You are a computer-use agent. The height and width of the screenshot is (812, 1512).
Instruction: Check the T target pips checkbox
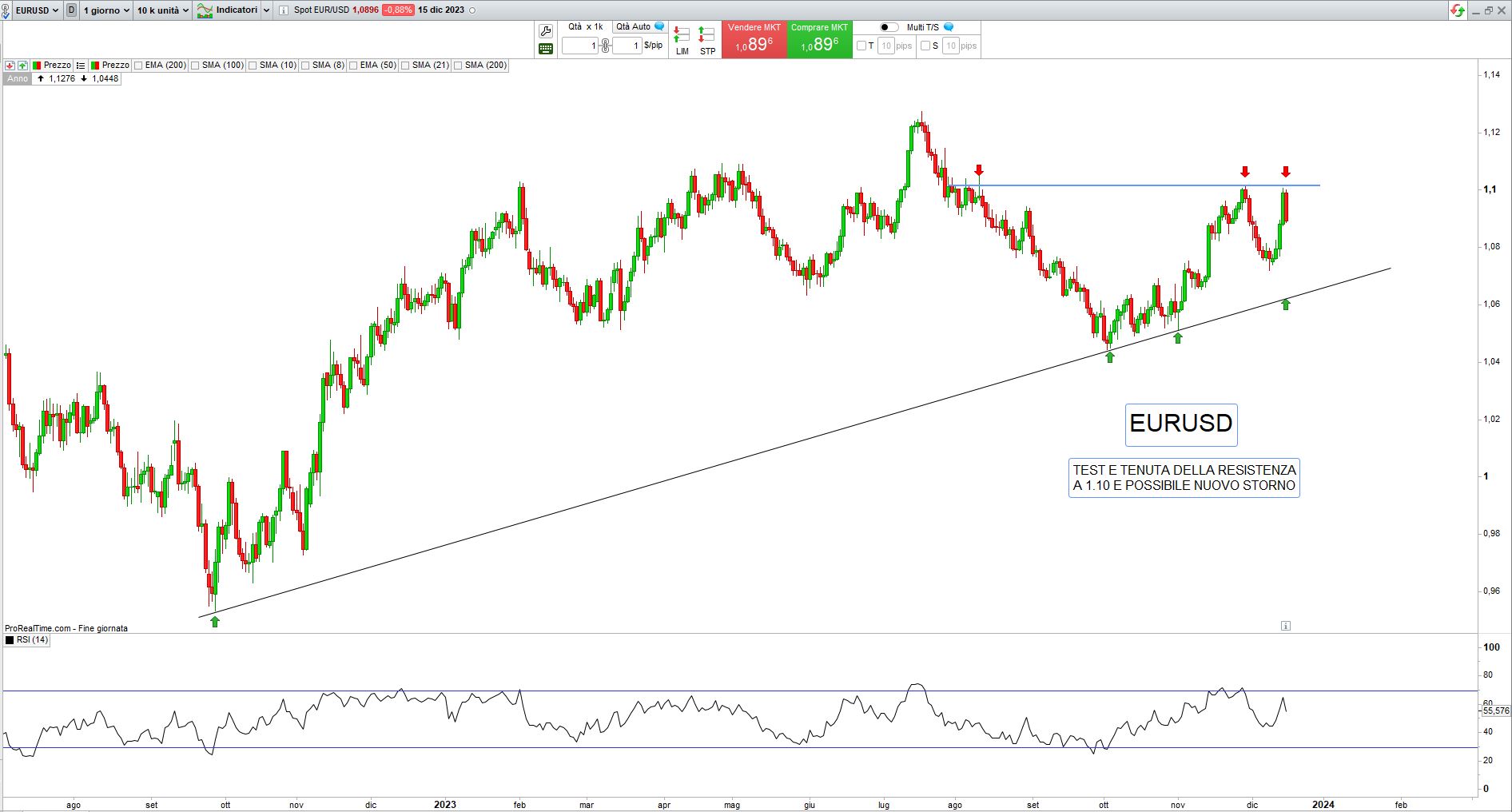click(861, 46)
